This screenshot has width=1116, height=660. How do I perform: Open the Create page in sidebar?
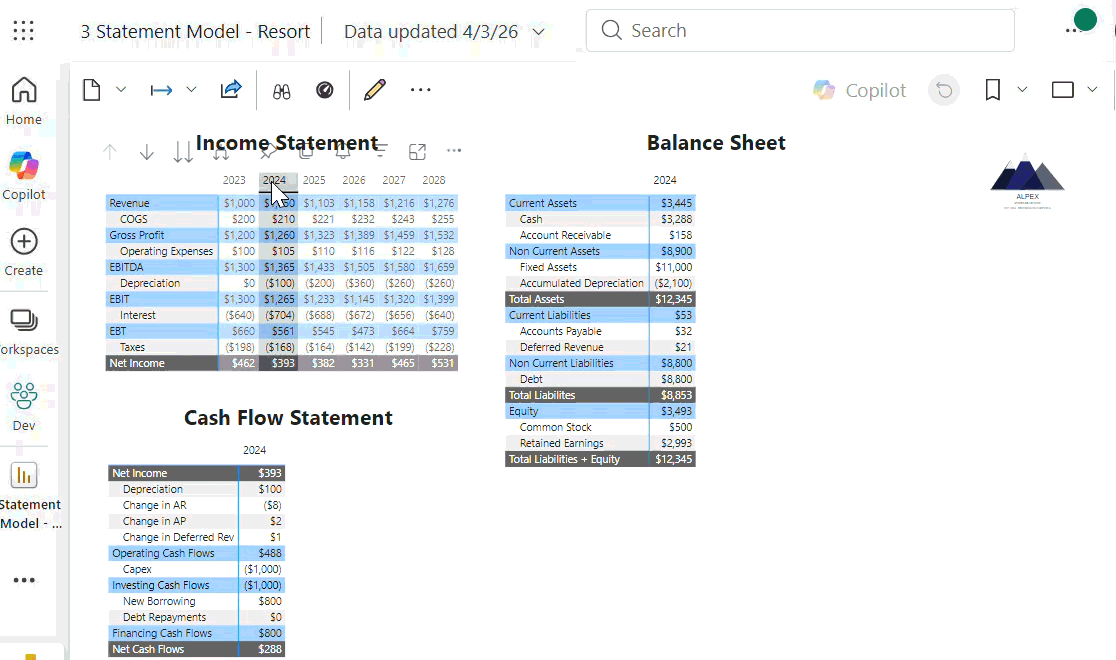[24, 251]
